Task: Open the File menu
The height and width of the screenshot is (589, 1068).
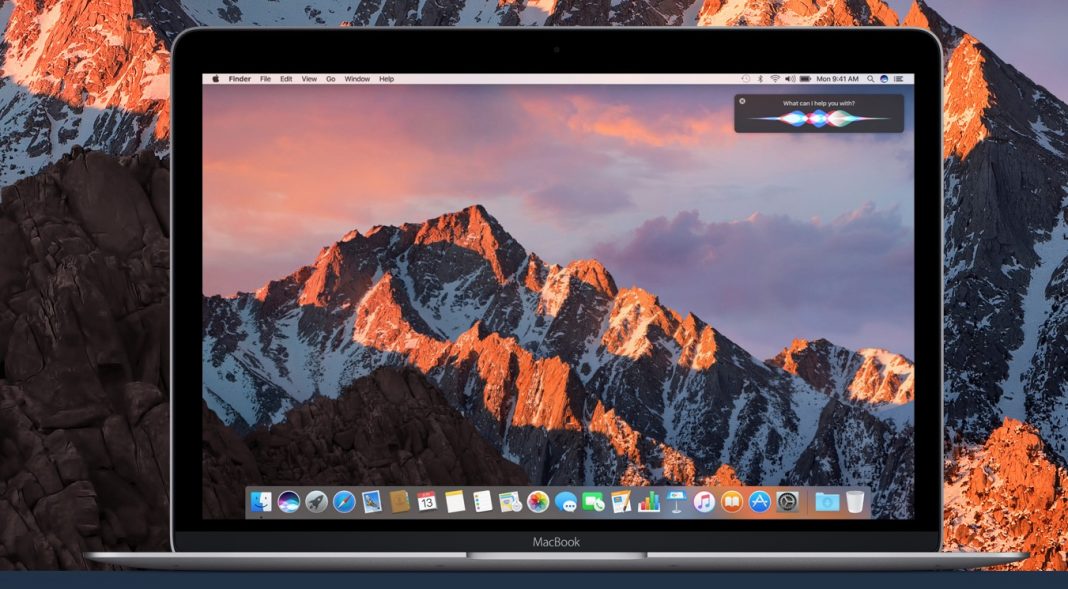Action: (266, 79)
